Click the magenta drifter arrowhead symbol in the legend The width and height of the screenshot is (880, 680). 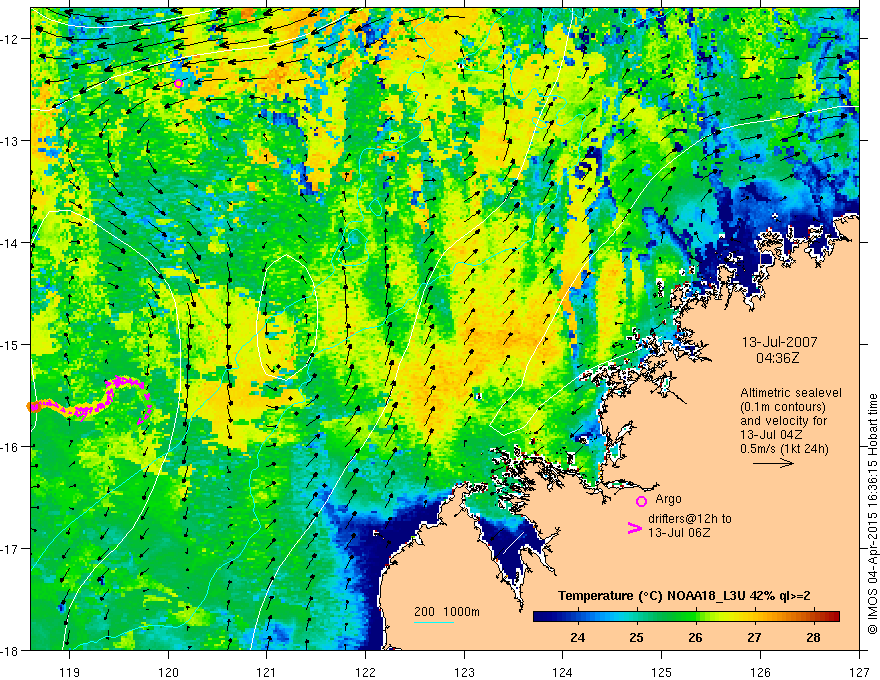[x=635, y=528]
